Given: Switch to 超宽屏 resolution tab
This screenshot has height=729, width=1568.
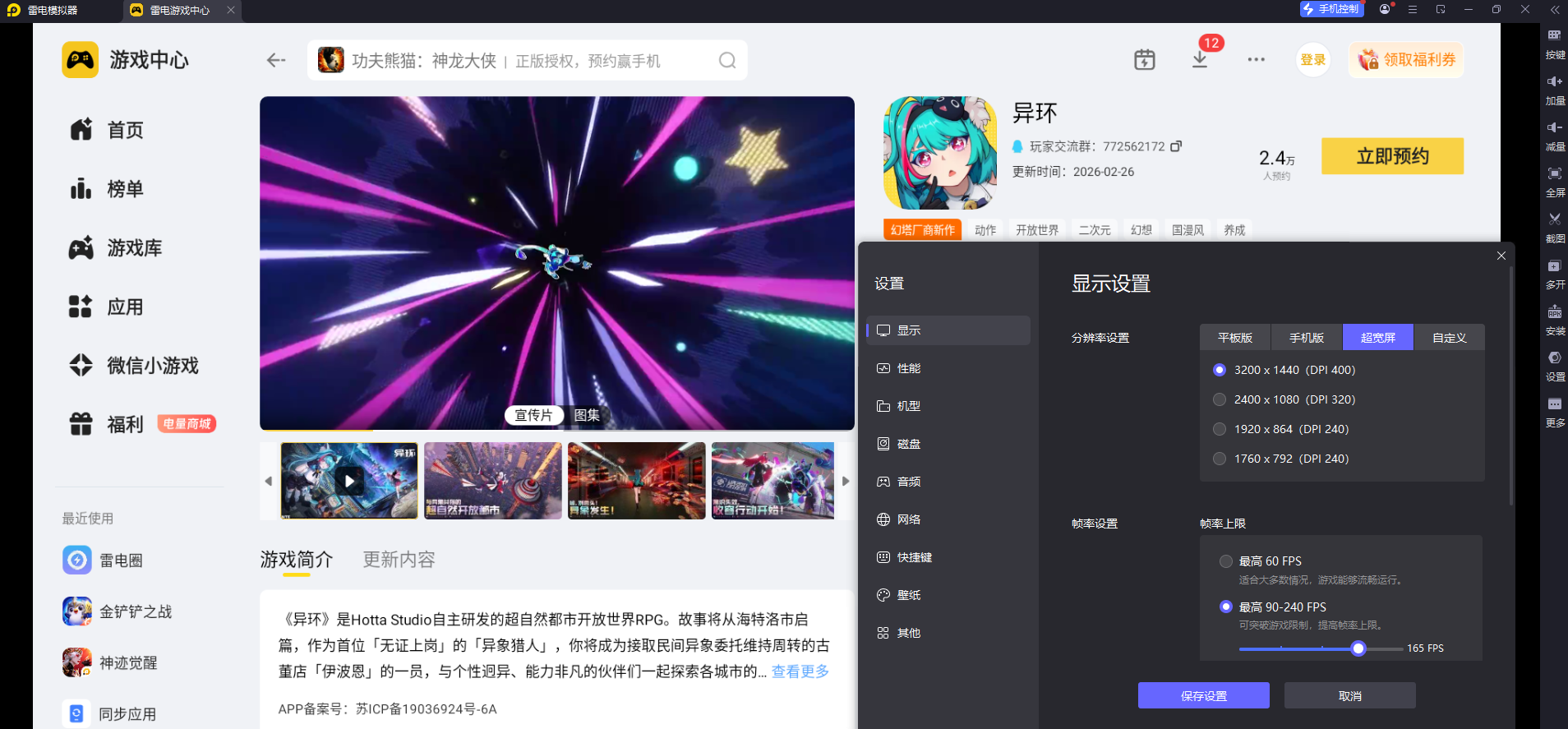Looking at the screenshot, I should (1378, 338).
